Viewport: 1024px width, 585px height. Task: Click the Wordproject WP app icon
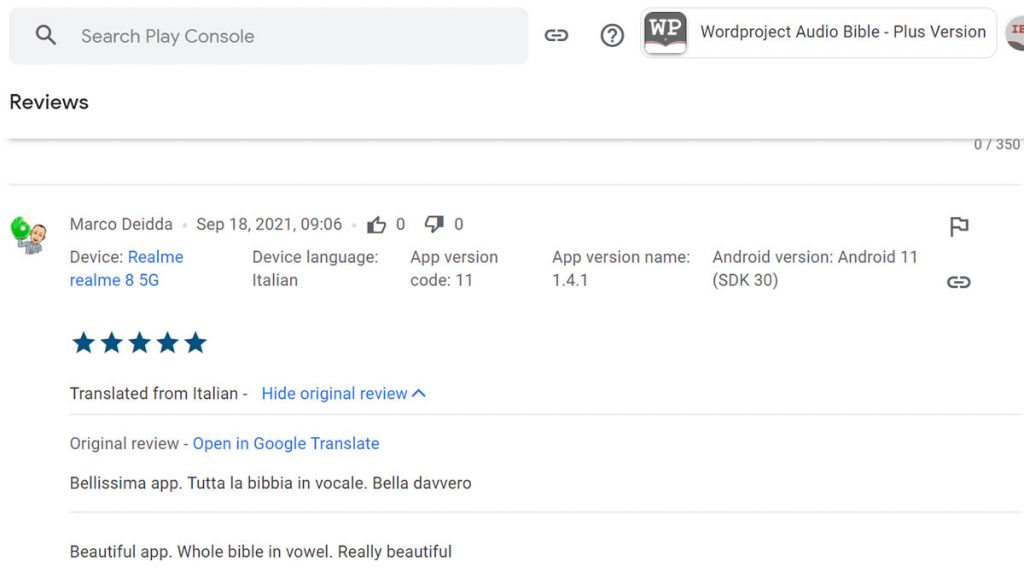pyautogui.click(x=665, y=33)
